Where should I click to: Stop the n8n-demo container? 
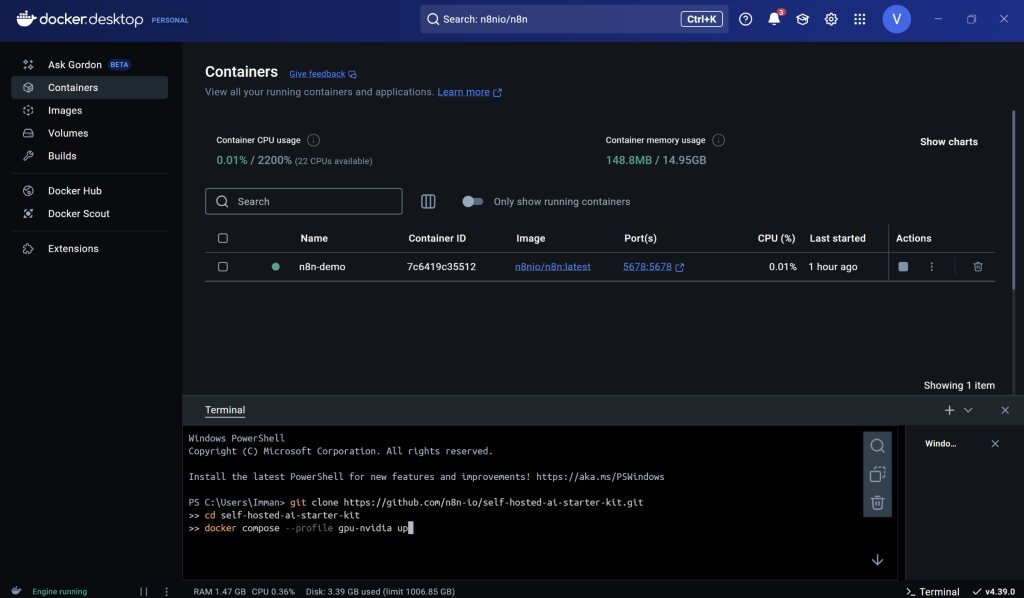903,267
